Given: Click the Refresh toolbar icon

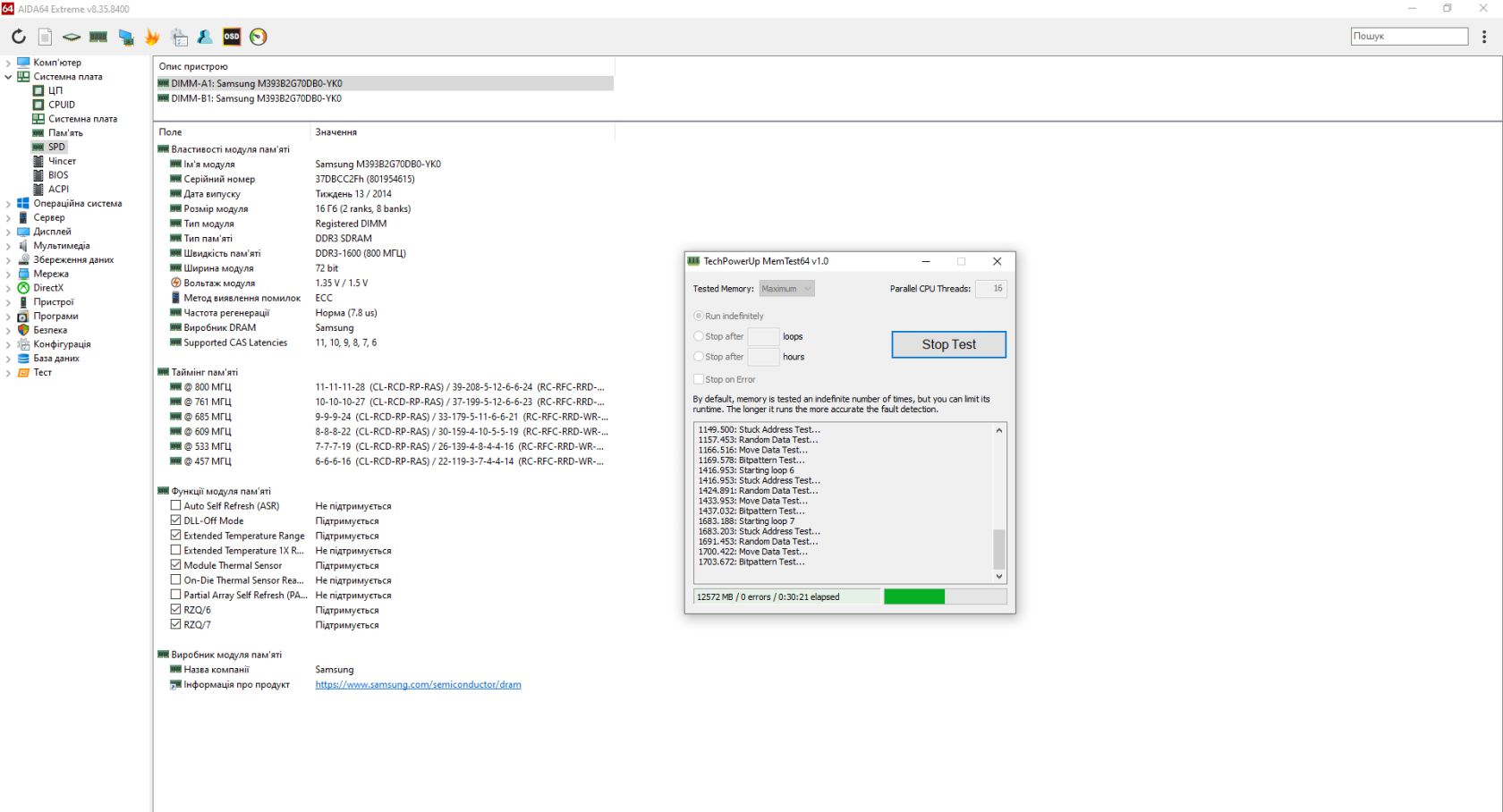Looking at the screenshot, I should [19, 37].
